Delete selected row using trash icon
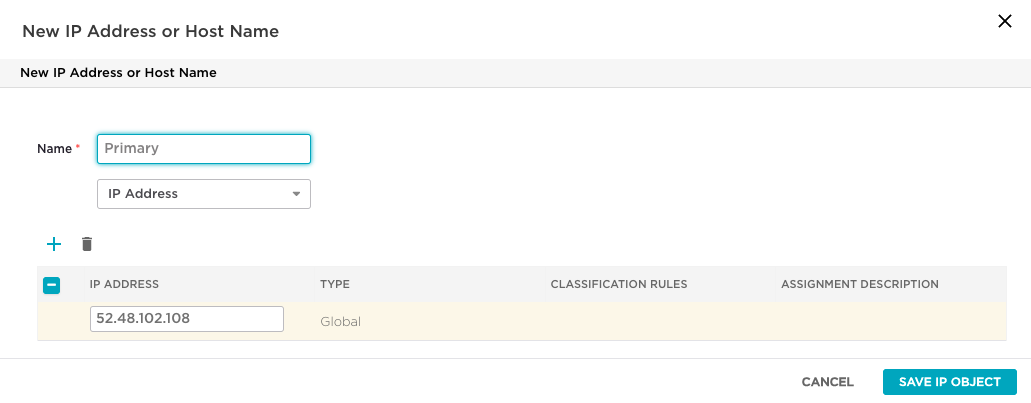1031x403 pixels. click(87, 245)
